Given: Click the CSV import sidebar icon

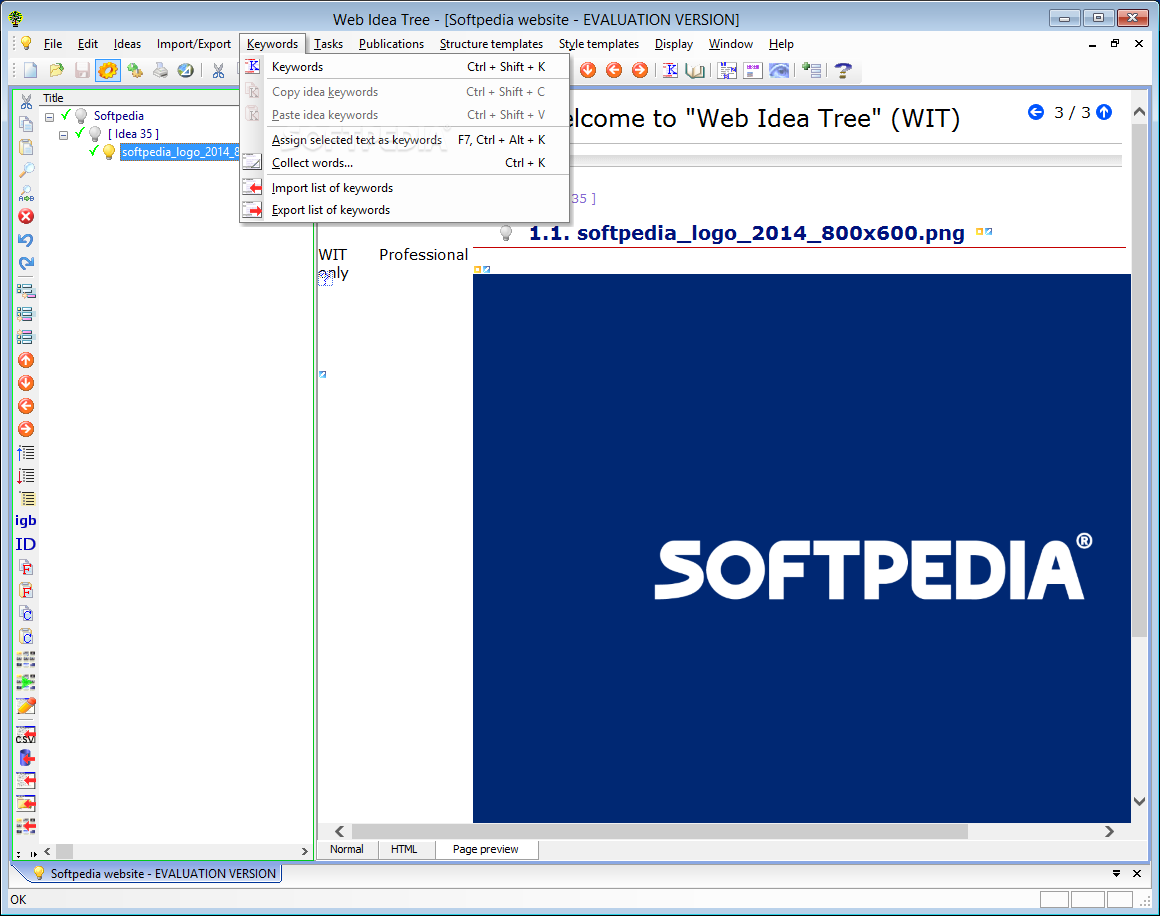Looking at the screenshot, I should [x=26, y=735].
